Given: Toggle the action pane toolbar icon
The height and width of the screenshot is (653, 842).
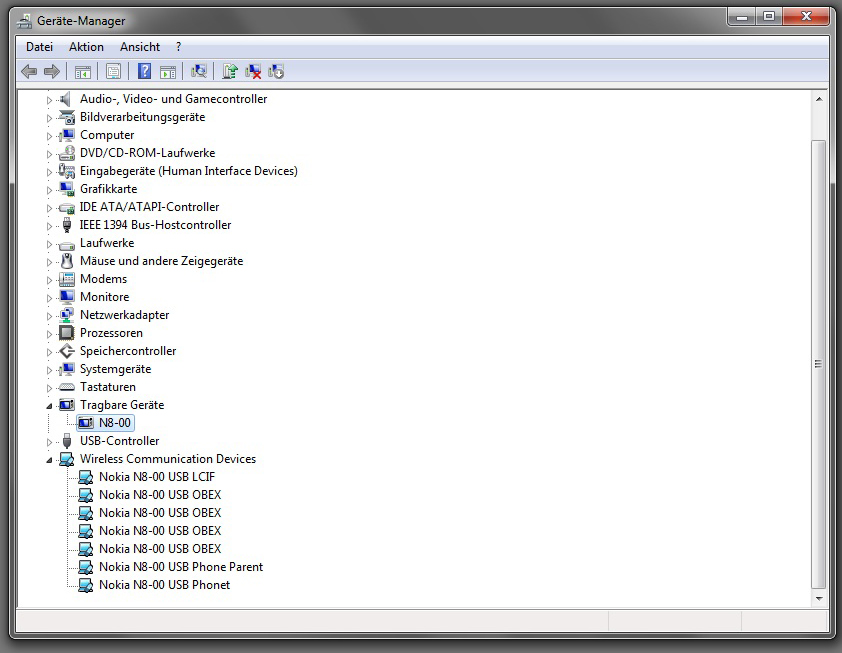Looking at the screenshot, I should (x=168, y=71).
